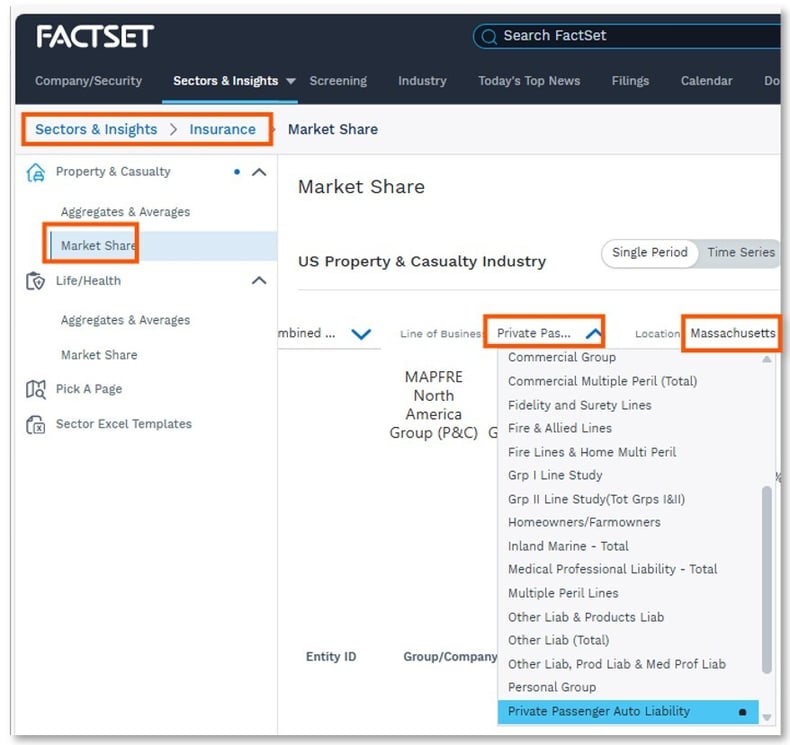Click the Pick A Page map icon
This screenshot has width=790, height=745.
click(36, 389)
